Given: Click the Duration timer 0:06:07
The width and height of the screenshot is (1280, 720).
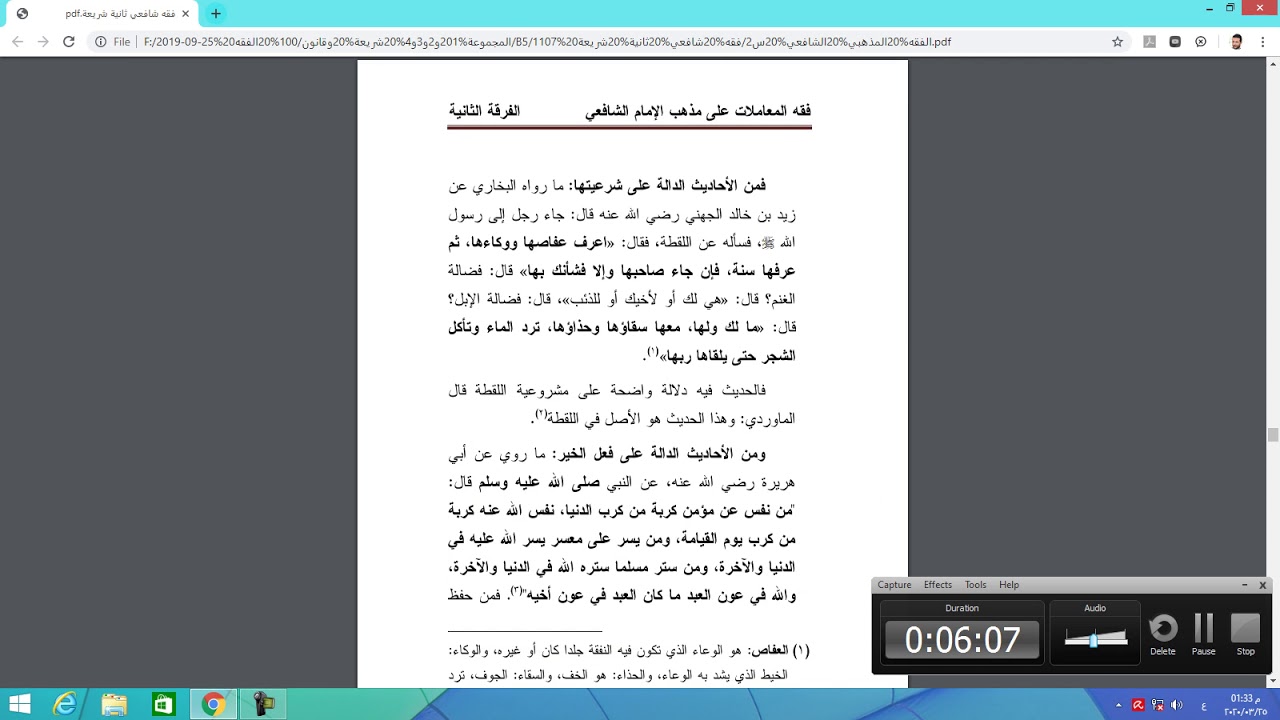Looking at the screenshot, I should (x=962, y=640).
